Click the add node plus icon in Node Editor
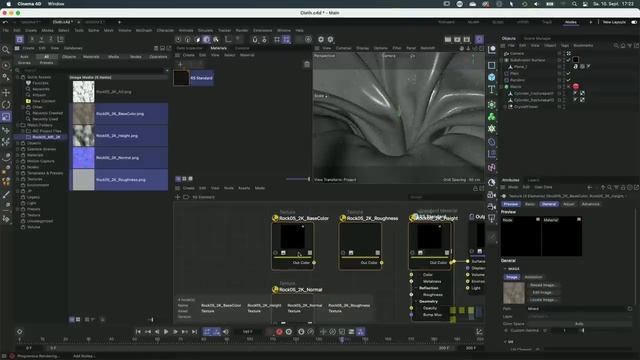 pos(178,197)
